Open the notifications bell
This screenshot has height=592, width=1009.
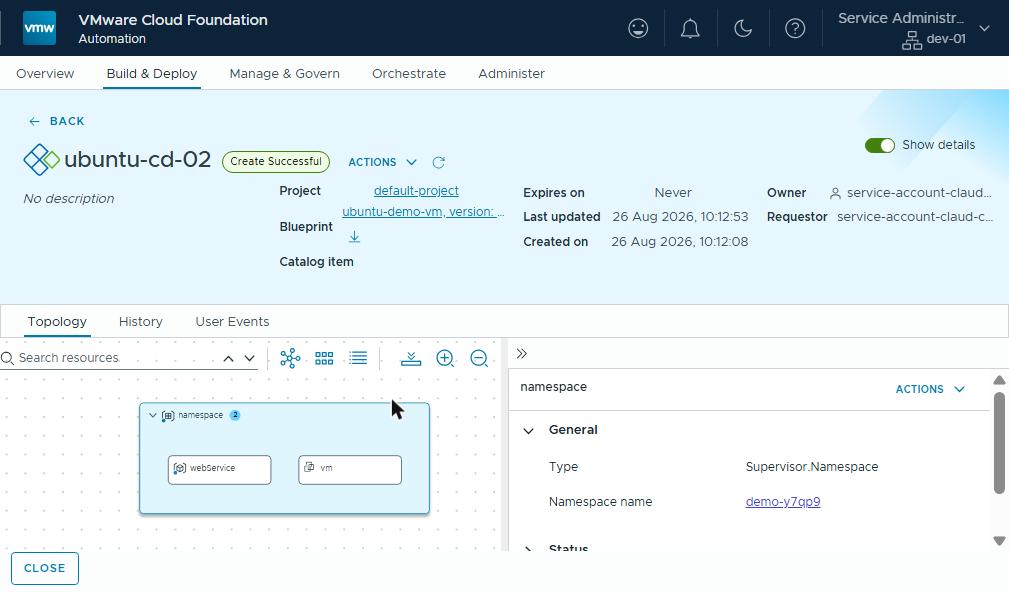point(690,28)
